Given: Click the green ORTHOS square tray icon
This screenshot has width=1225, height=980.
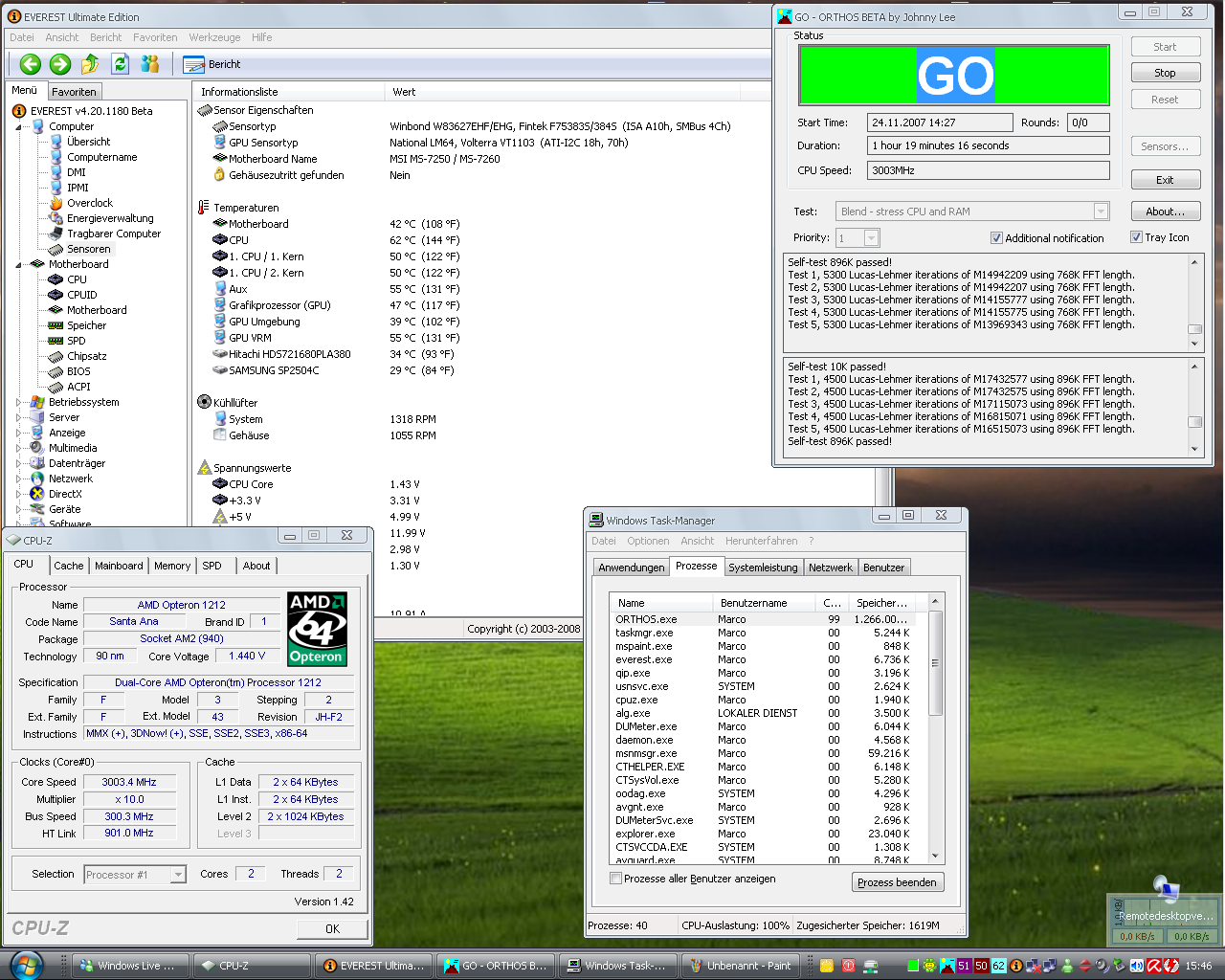Looking at the screenshot, I should [913, 966].
